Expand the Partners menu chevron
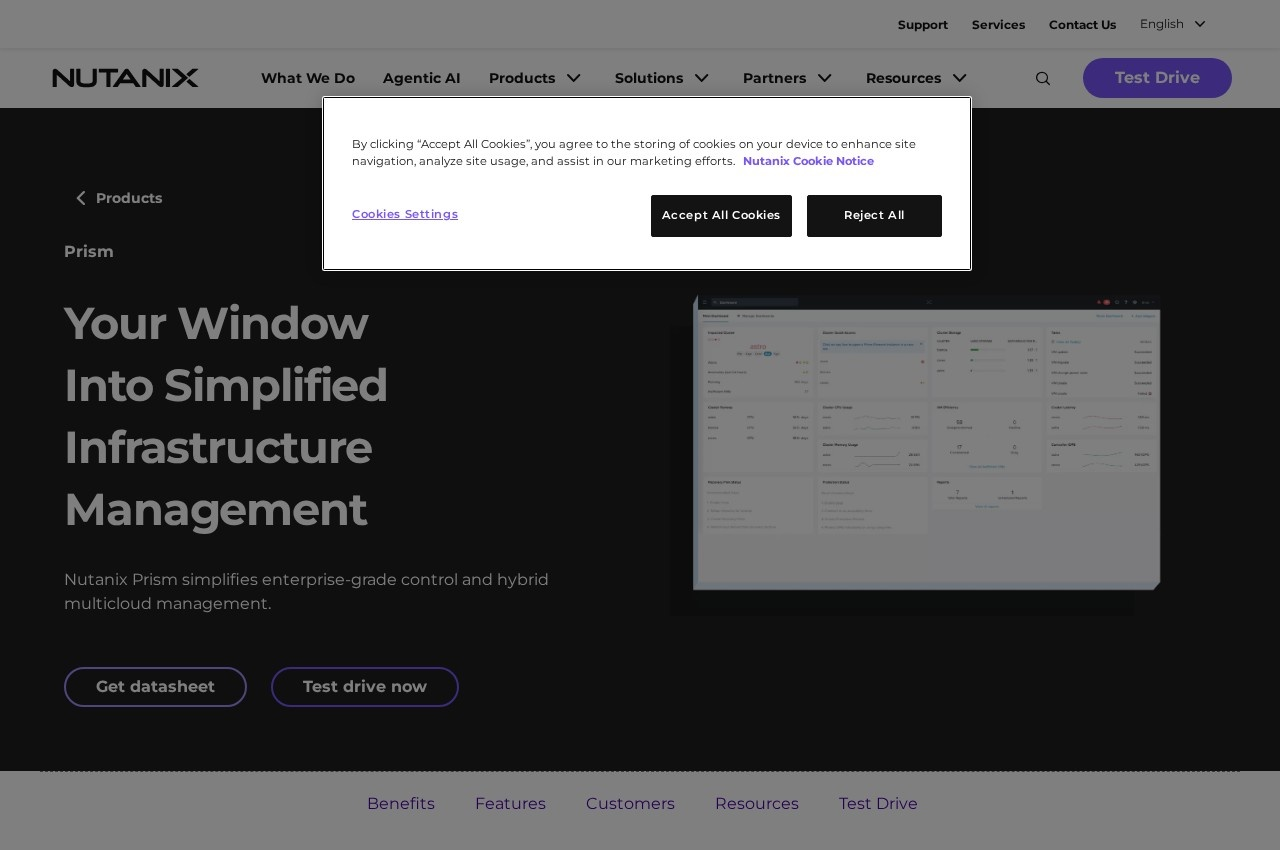1280x850 pixels. click(x=824, y=78)
